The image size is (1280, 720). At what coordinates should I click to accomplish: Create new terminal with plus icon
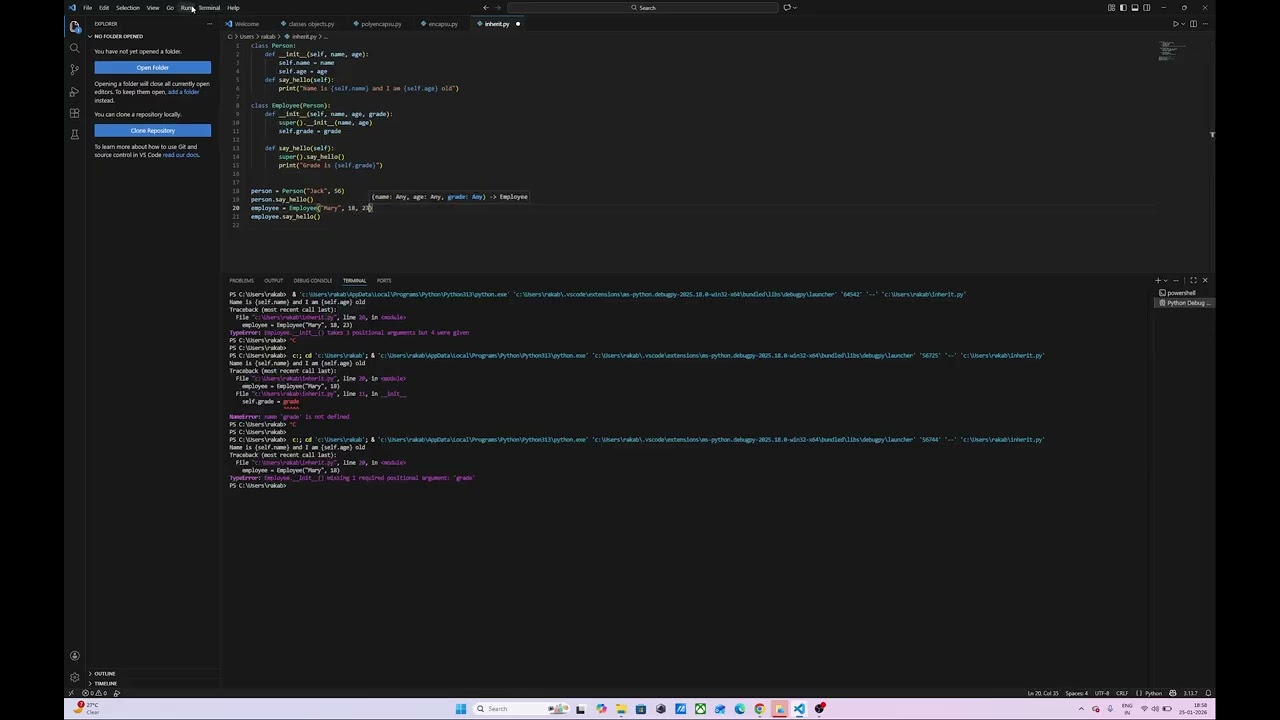[1157, 281]
